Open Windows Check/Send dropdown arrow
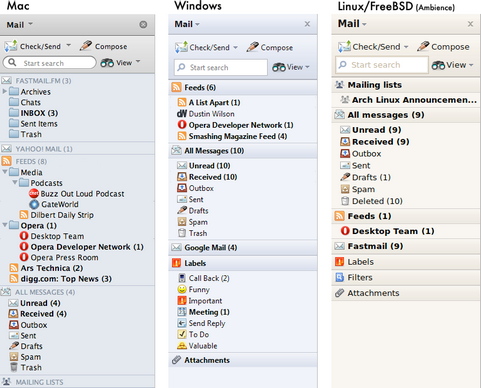 [235, 48]
